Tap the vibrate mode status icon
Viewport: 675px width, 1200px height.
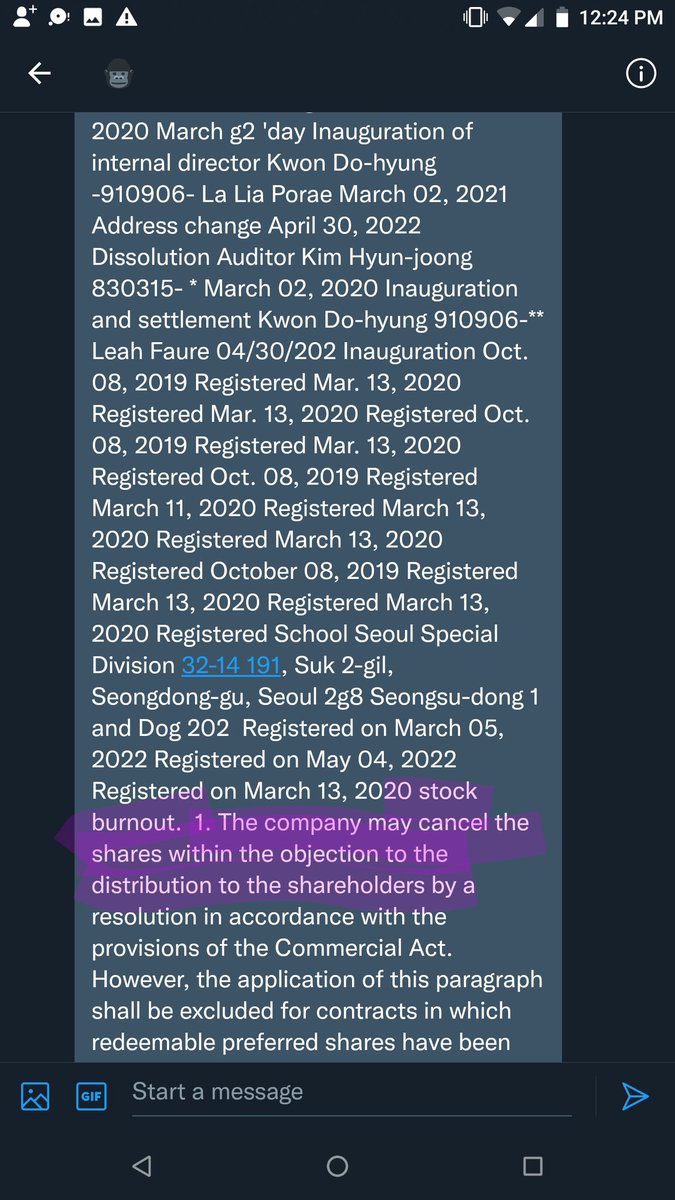(x=473, y=17)
